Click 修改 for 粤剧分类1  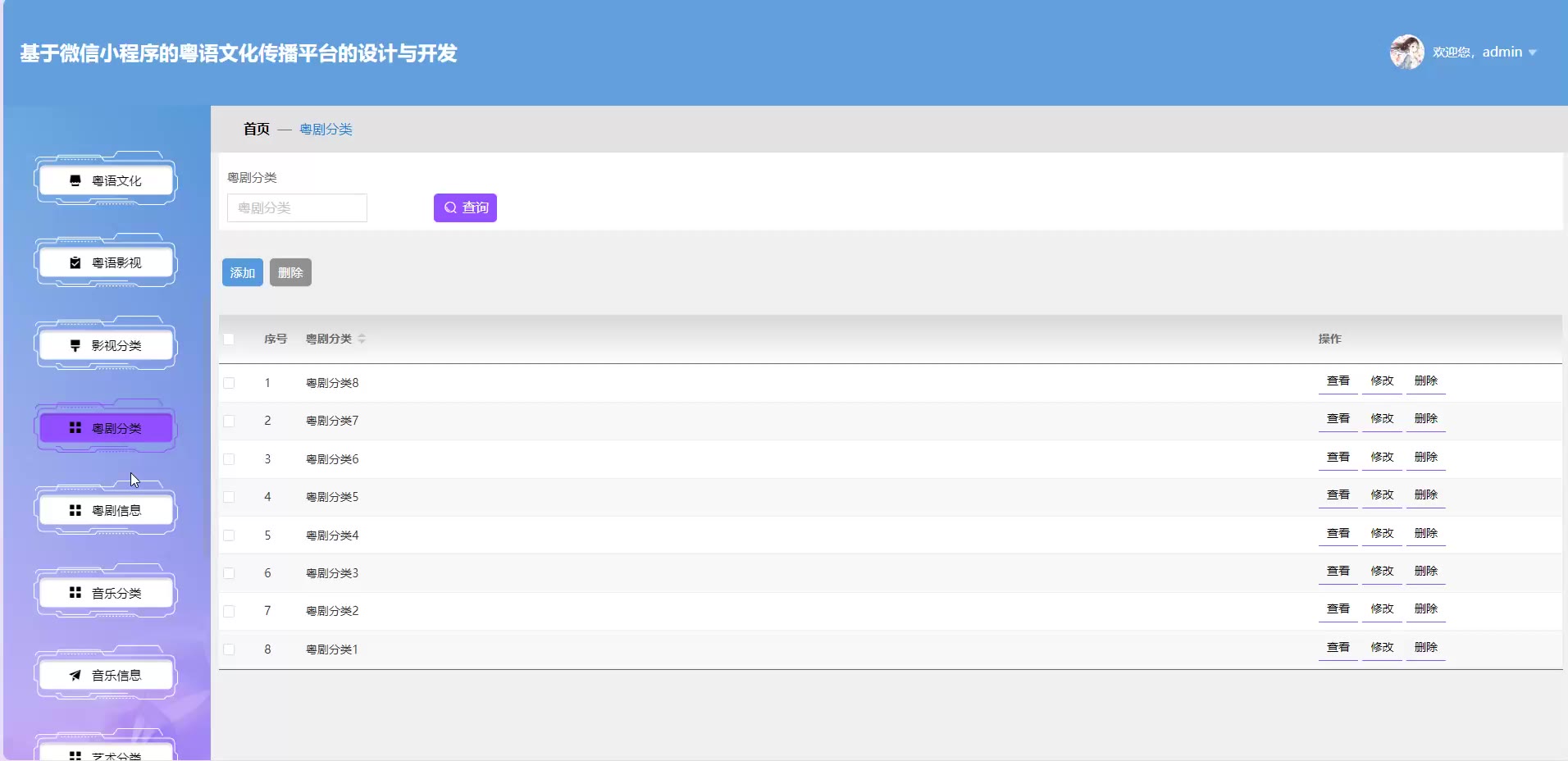point(1382,648)
